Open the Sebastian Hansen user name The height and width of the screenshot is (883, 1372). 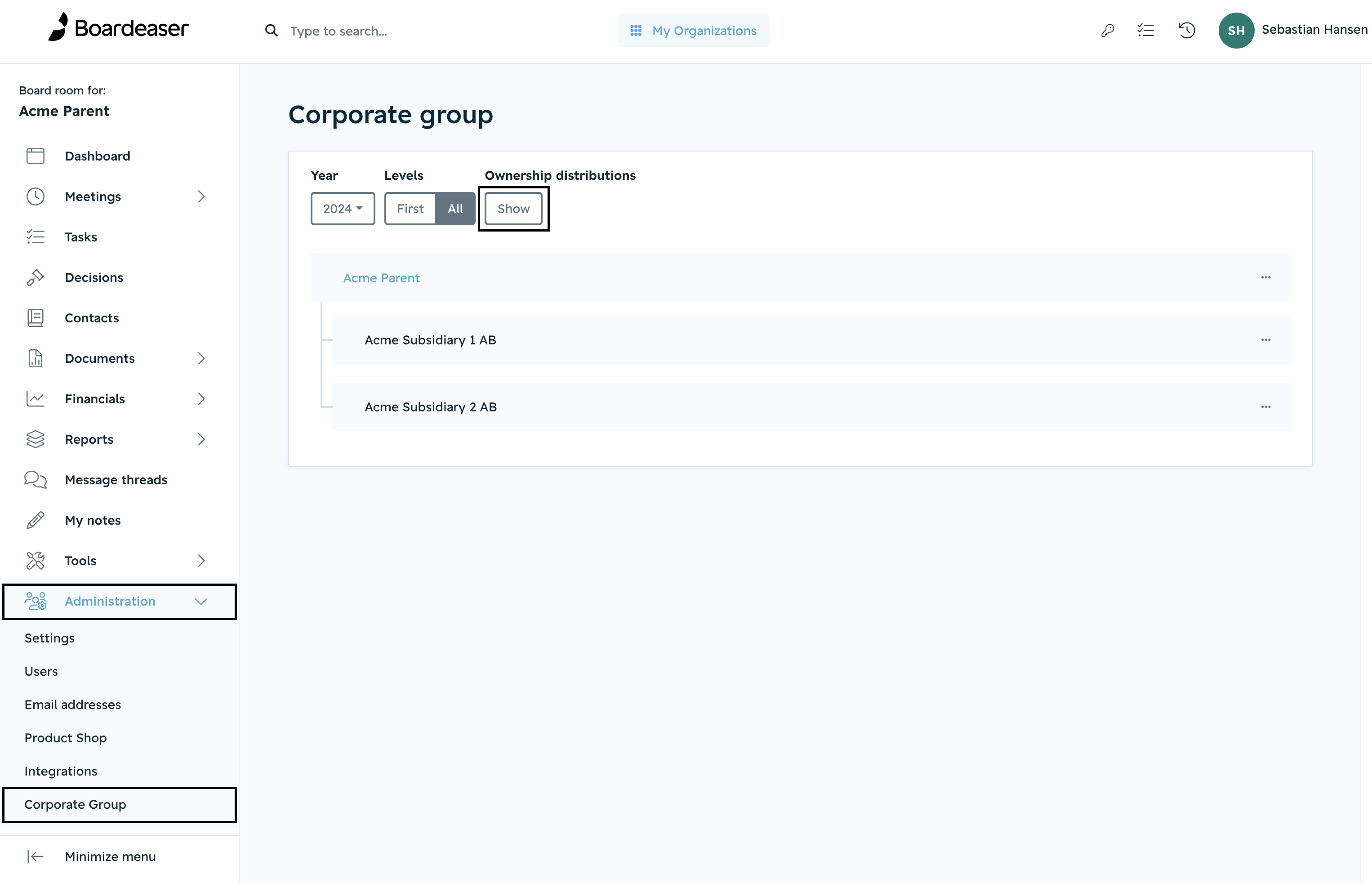1314,30
